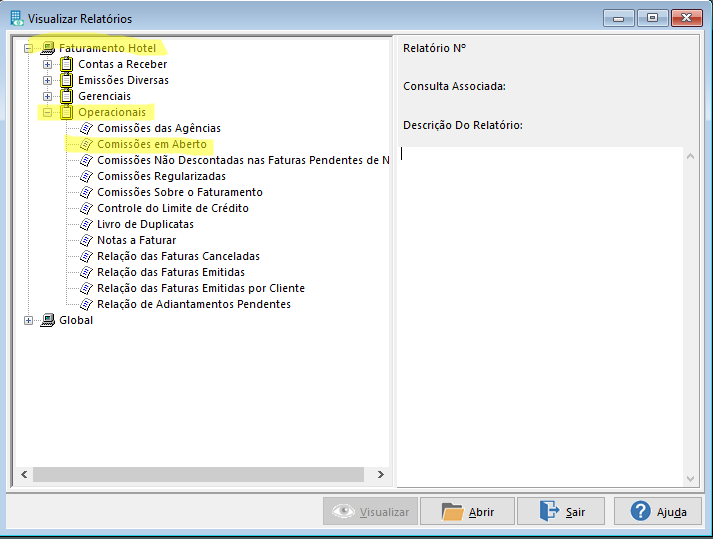Minimize the Visualizar Relatórios window
The height and width of the screenshot is (539, 713).
(618, 18)
